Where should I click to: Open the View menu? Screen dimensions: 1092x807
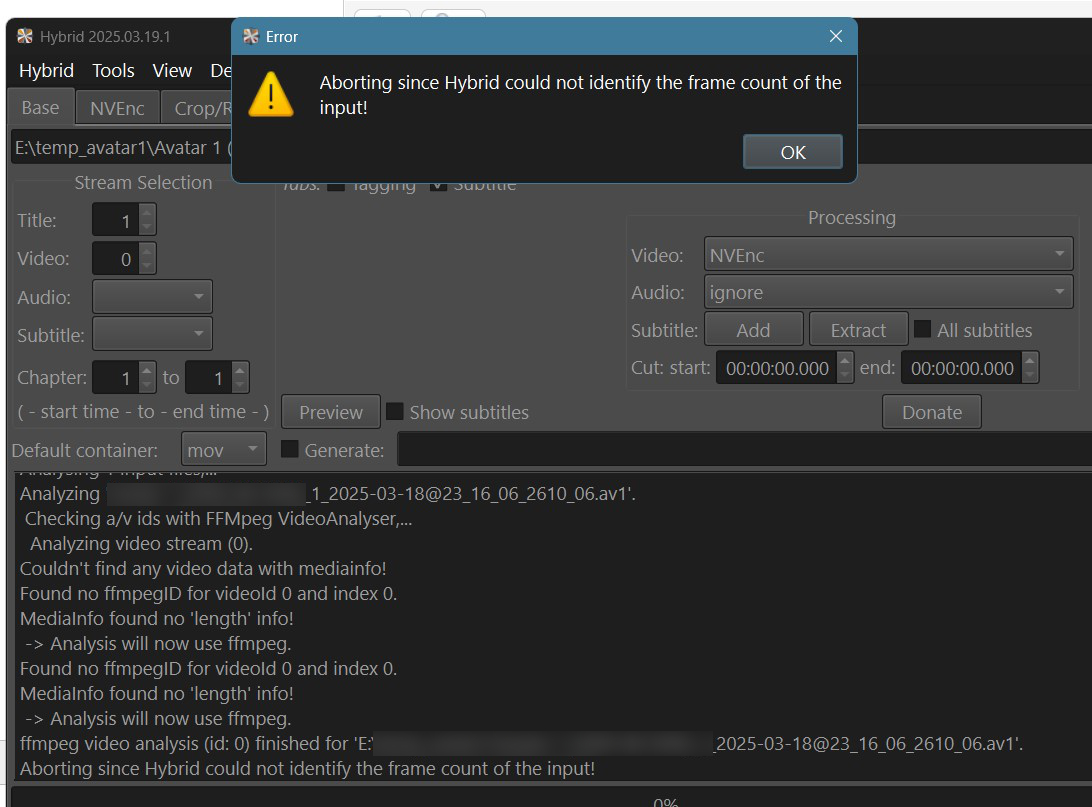(x=172, y=70)
